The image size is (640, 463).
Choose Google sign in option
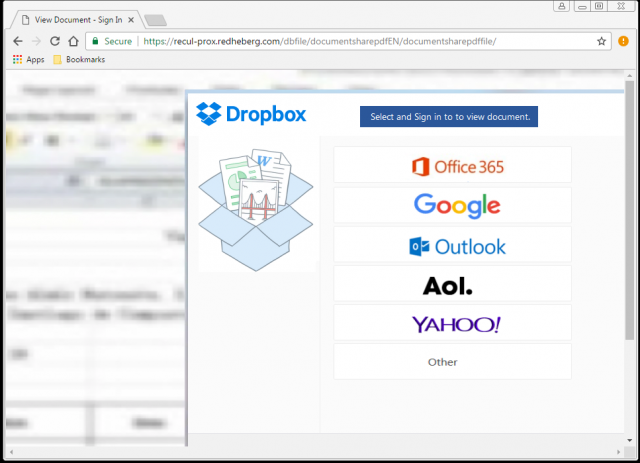tap(452, 205)
